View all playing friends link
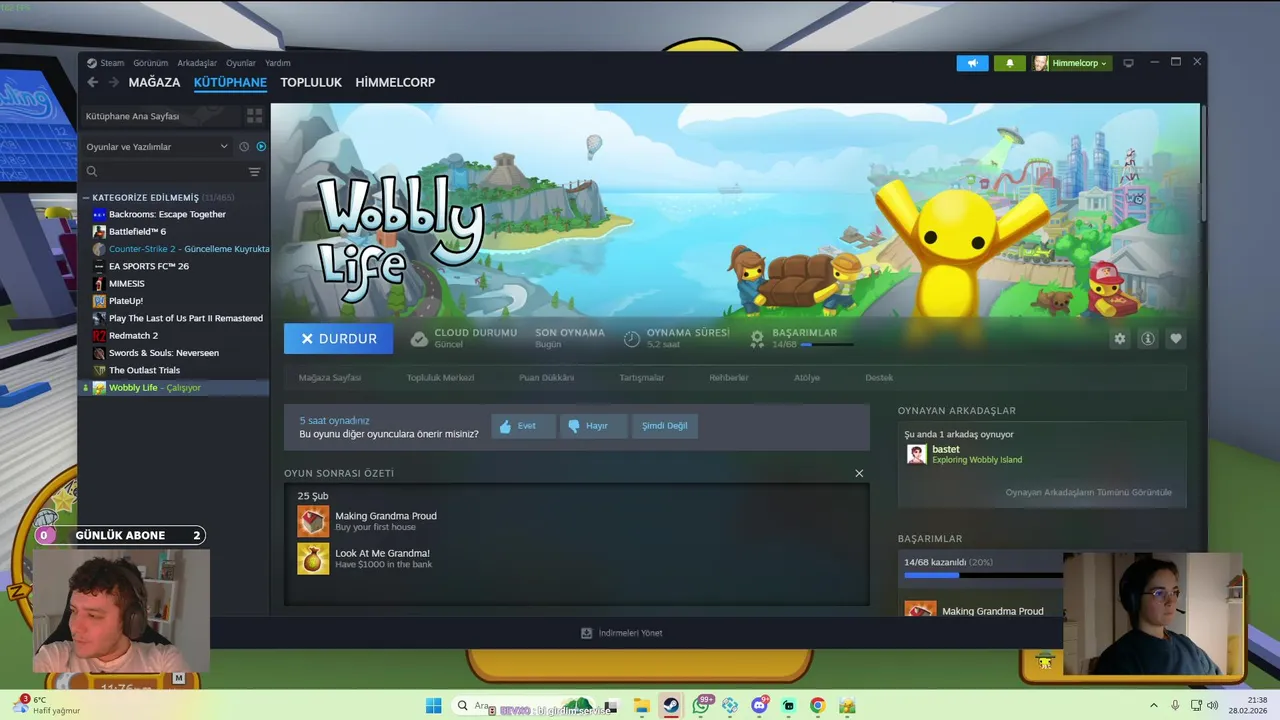1280x720 pixels. [x=1088, y=492]
